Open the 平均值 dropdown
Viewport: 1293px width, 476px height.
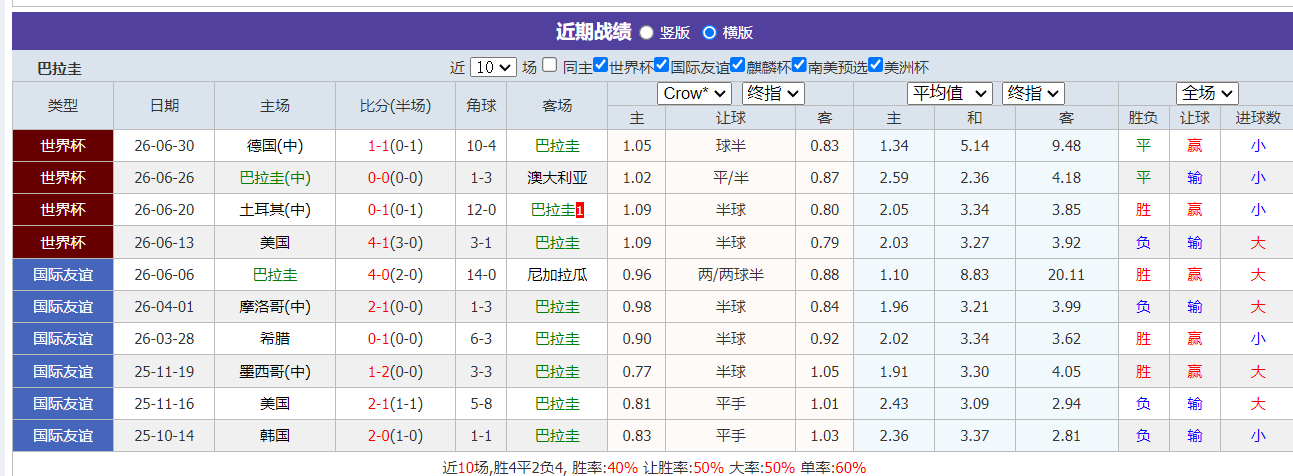949,93
